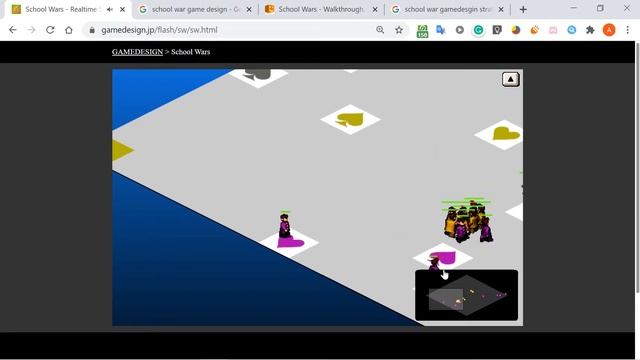Mute audio on School Wars tab

(x=109, y=9)
